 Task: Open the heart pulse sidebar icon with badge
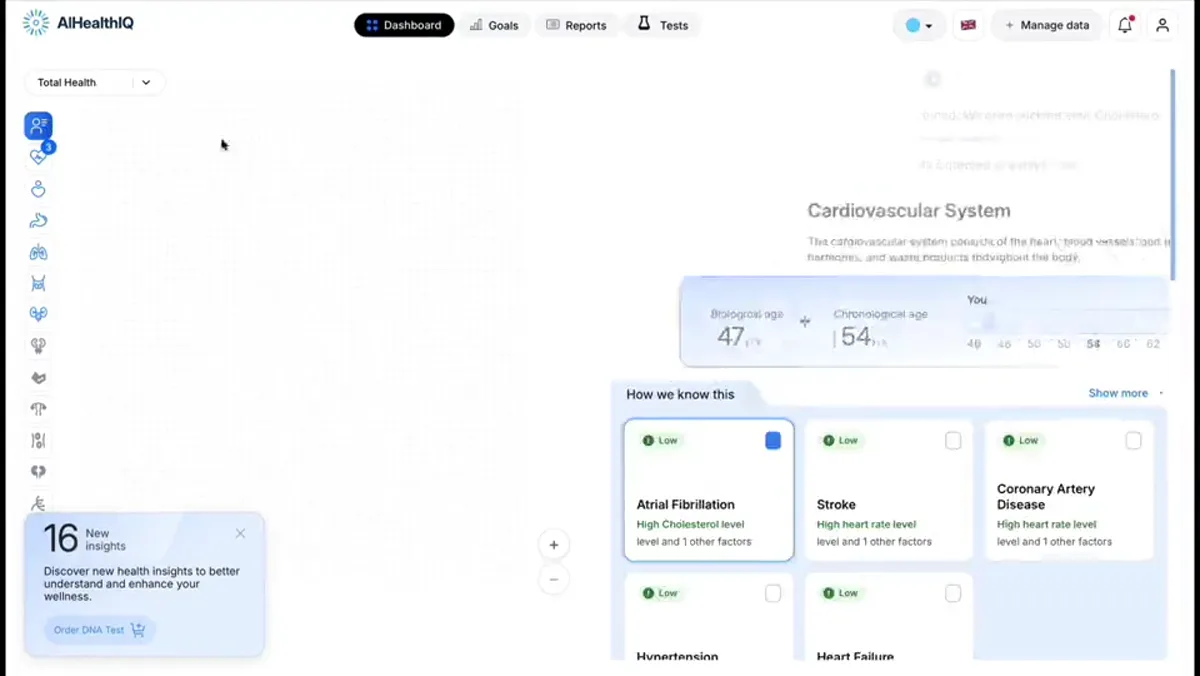38,156
